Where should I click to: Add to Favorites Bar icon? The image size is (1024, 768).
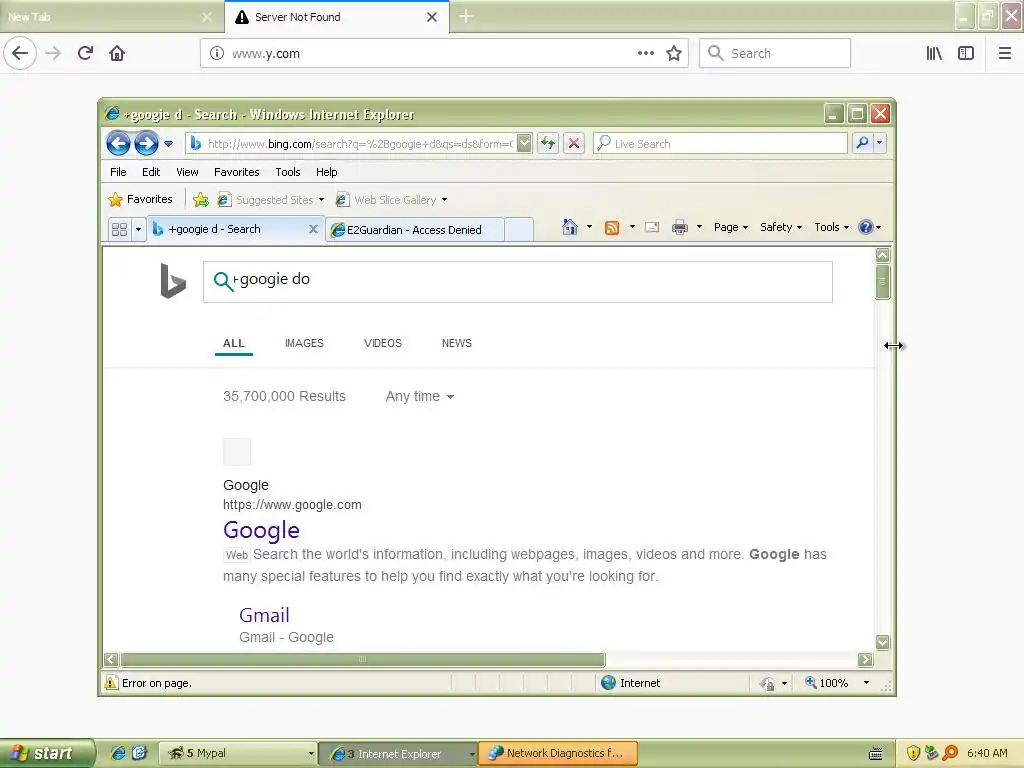[x=201, y=199]
